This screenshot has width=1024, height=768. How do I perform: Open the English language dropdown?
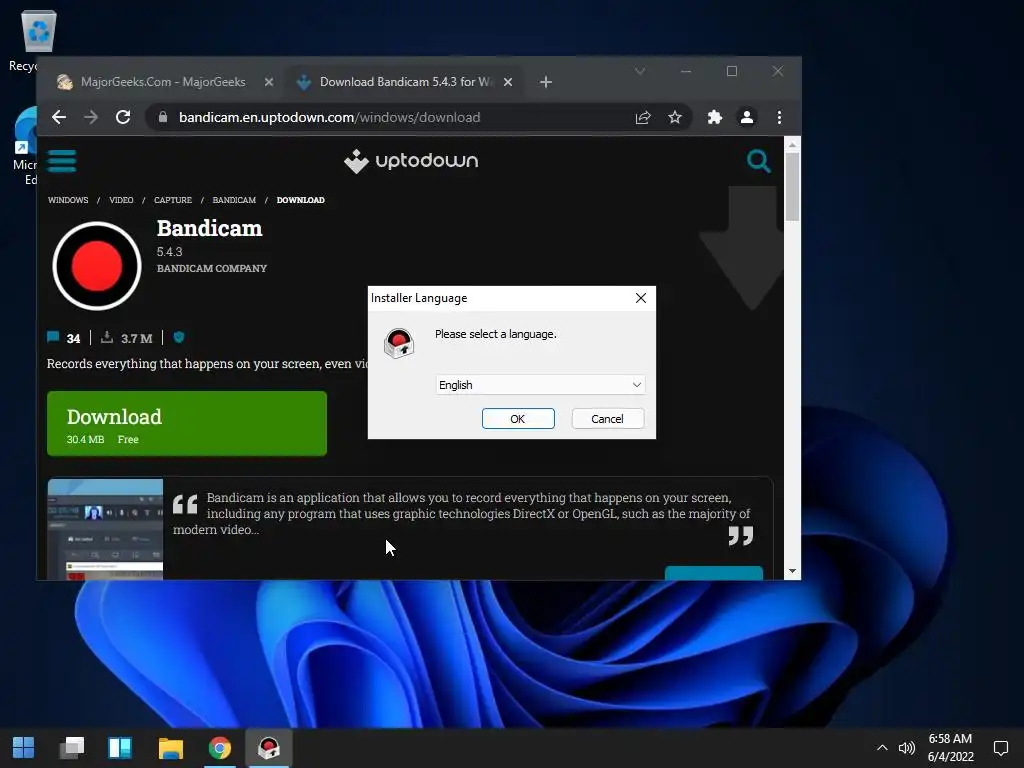540,385
